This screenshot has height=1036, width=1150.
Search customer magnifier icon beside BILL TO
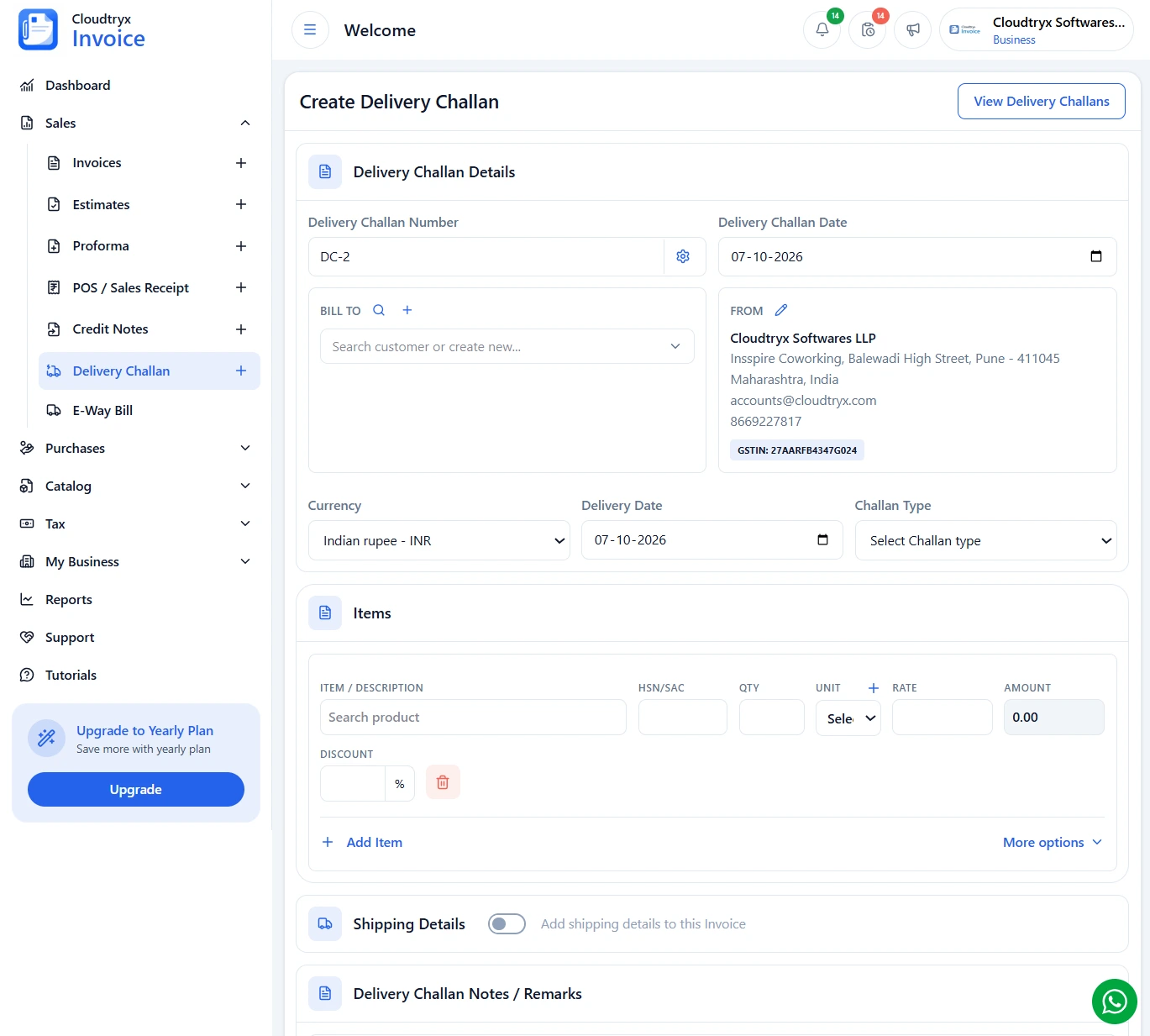pyautogui.click(x=379, y=310)
